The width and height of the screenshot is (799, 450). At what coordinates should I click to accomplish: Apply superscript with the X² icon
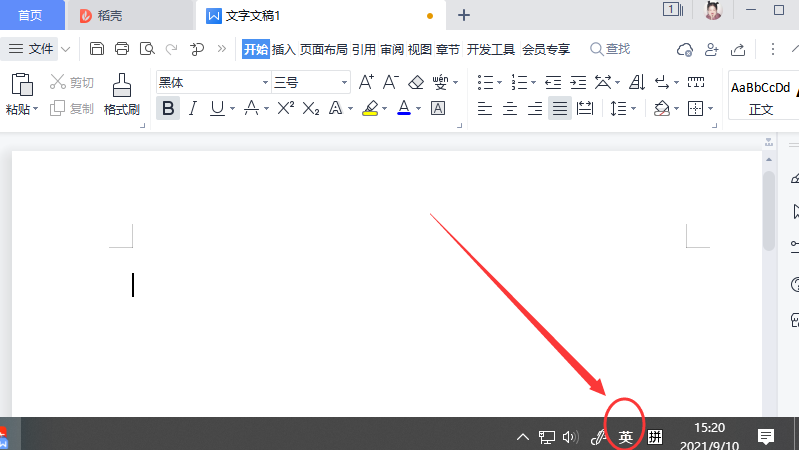click(285, 108)
